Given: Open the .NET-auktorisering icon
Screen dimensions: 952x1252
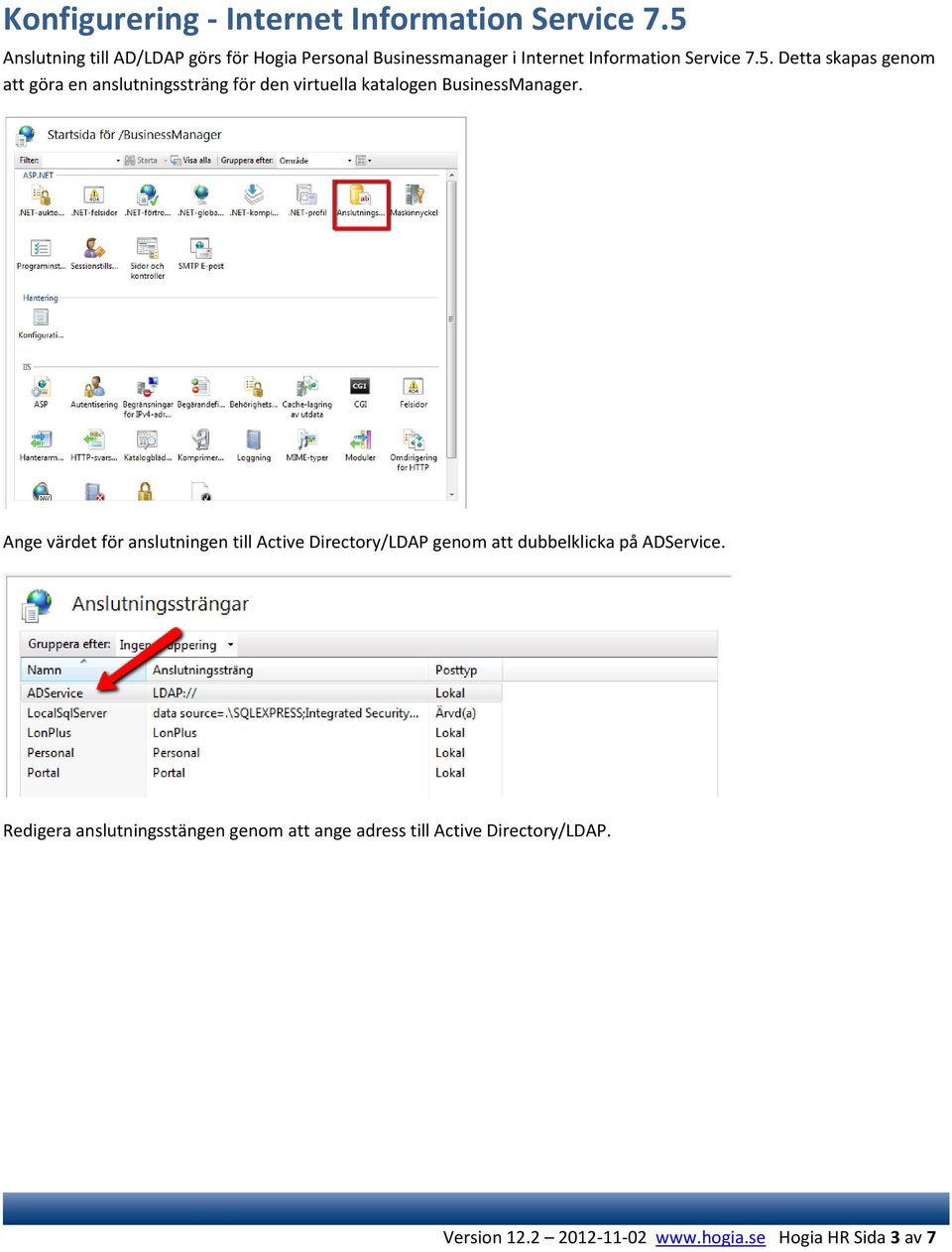Looking at the screenshot, I should coord(41,200).
